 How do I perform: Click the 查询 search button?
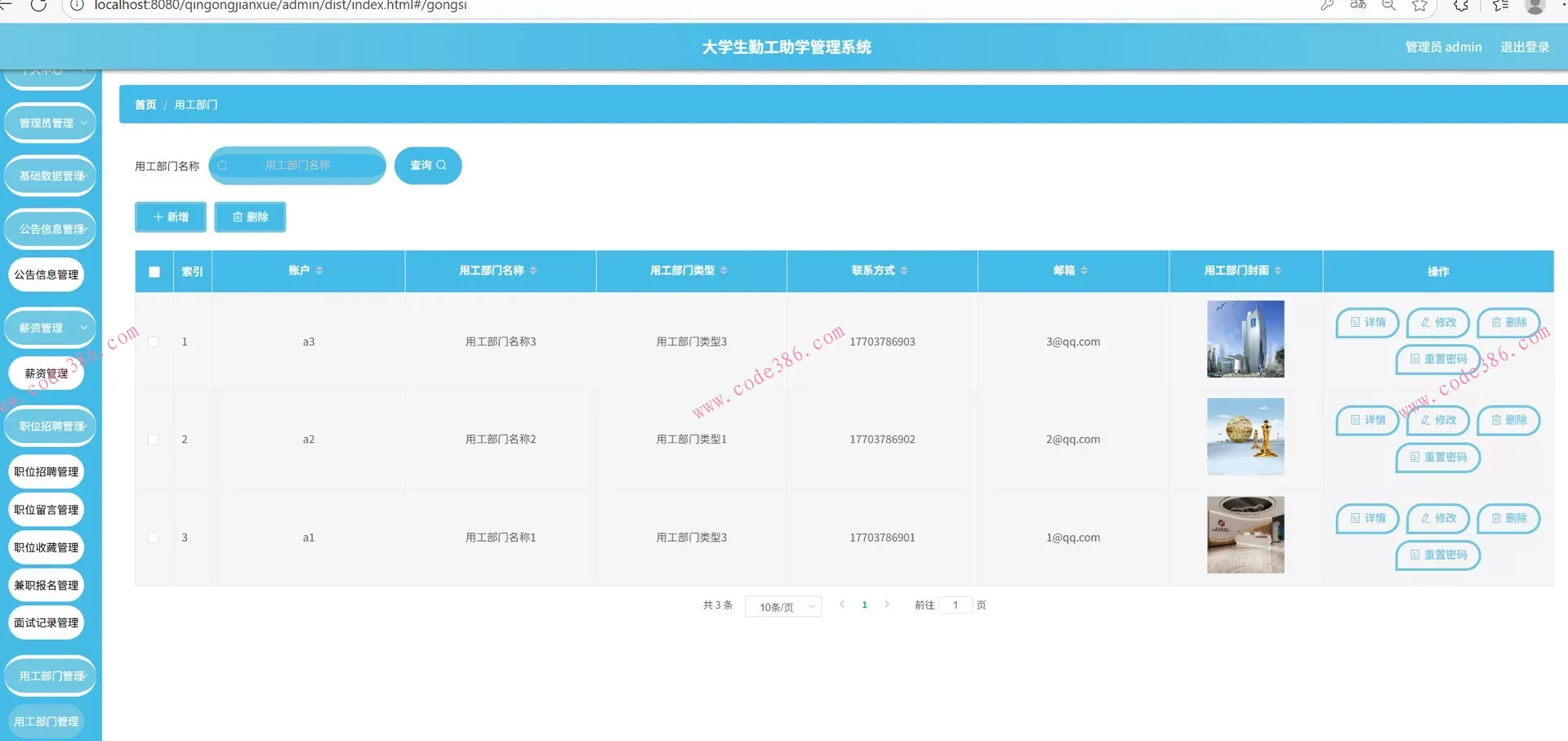coord(428,165)
